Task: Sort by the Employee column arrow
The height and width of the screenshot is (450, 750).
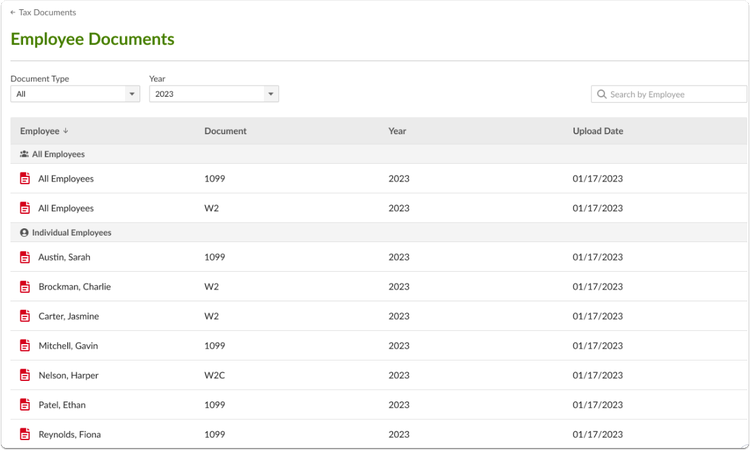Action: [66, 131]
